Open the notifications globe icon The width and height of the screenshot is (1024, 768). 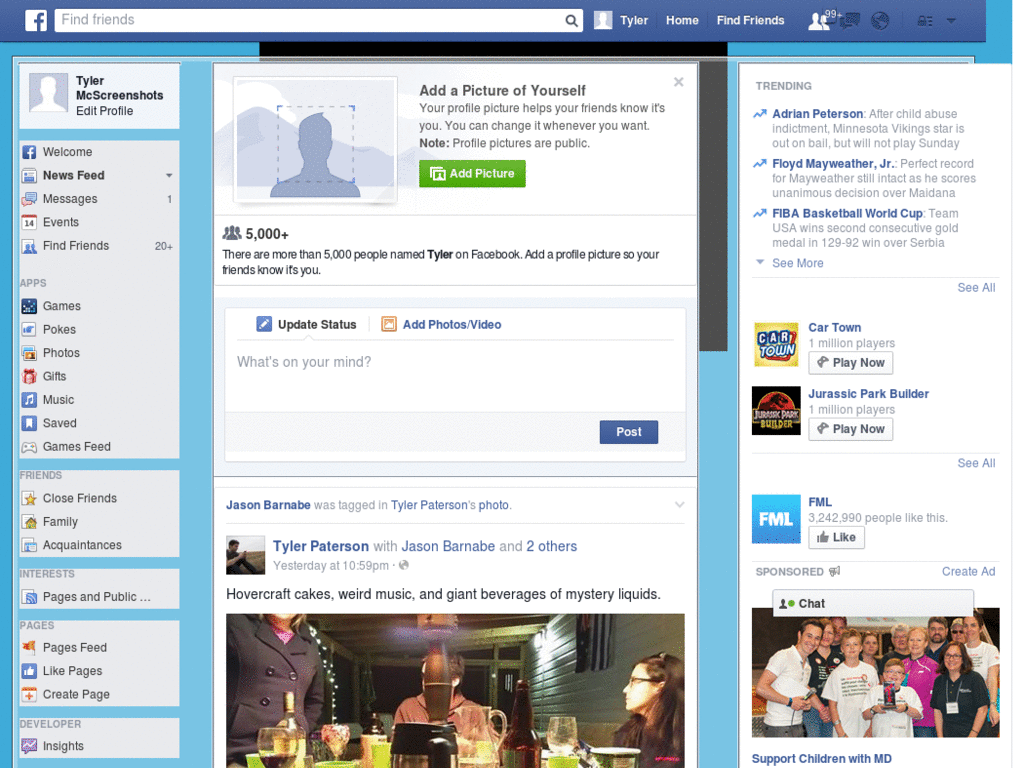coord(880,21)
